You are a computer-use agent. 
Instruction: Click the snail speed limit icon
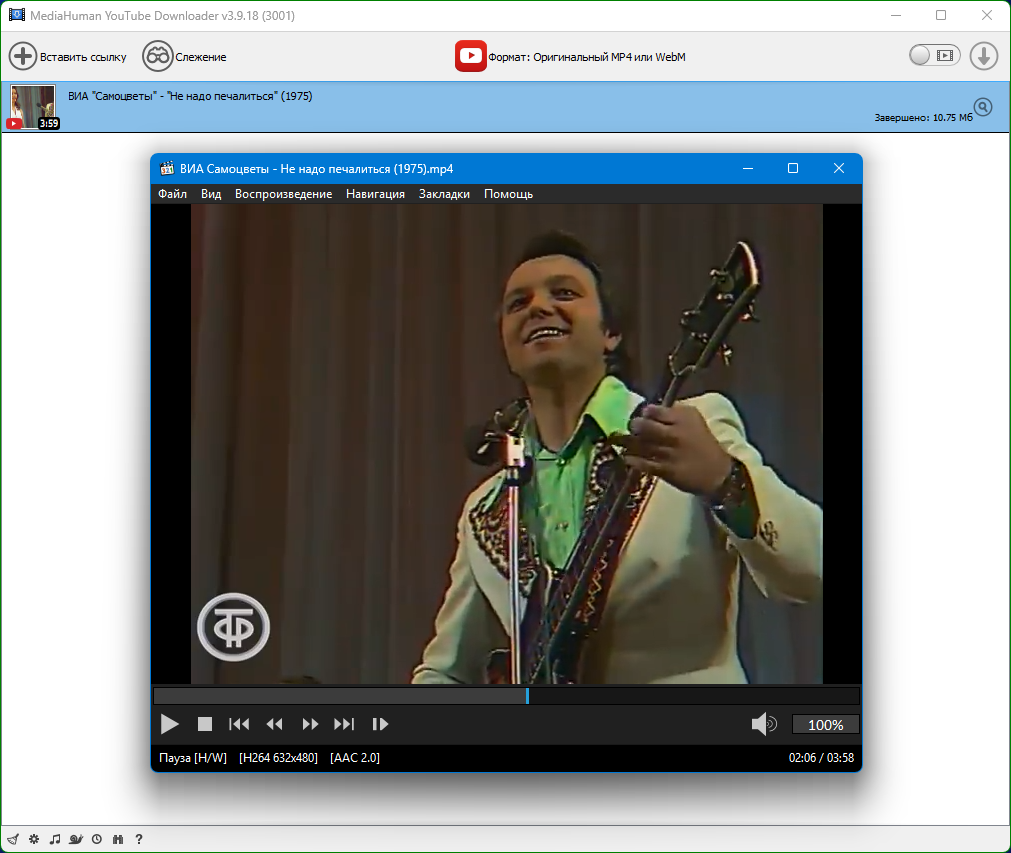[76, 839]
